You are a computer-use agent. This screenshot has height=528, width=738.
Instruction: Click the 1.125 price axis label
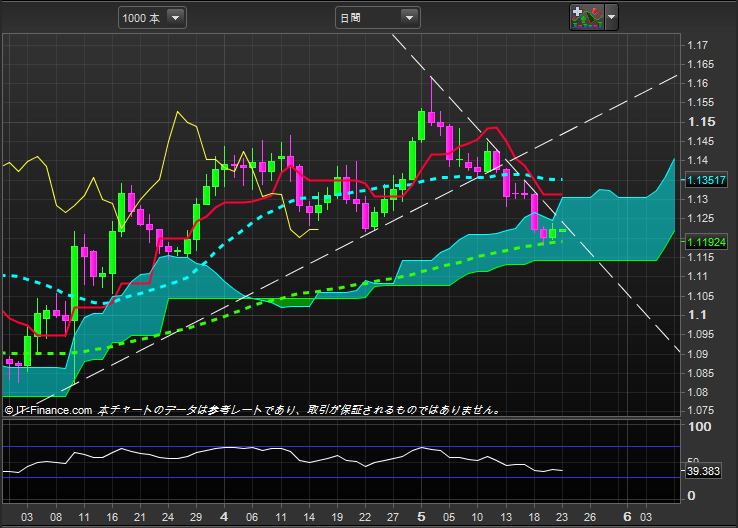[x=700, y=218]
